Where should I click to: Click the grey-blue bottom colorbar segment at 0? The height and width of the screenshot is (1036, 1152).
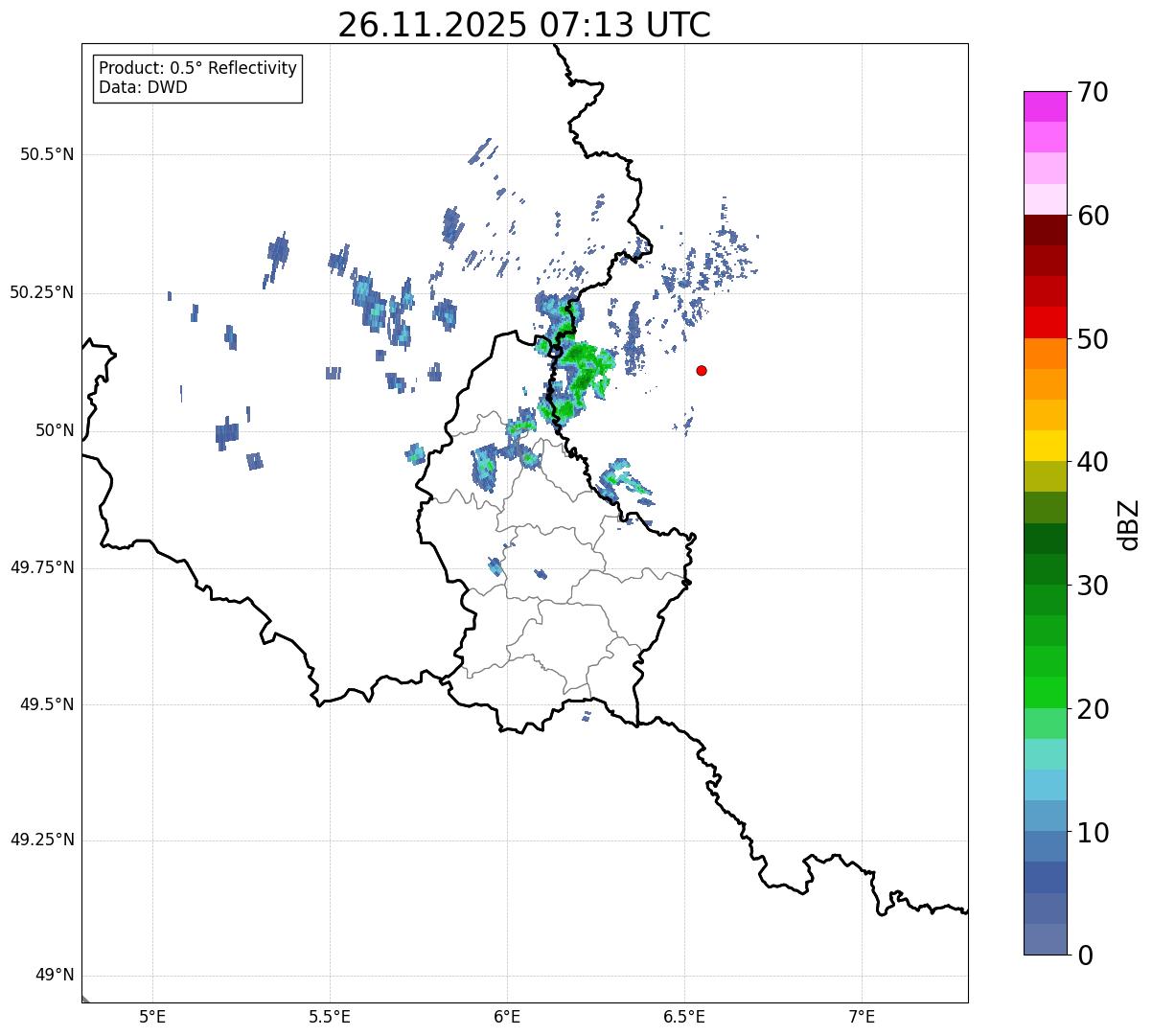point(1045,939)
